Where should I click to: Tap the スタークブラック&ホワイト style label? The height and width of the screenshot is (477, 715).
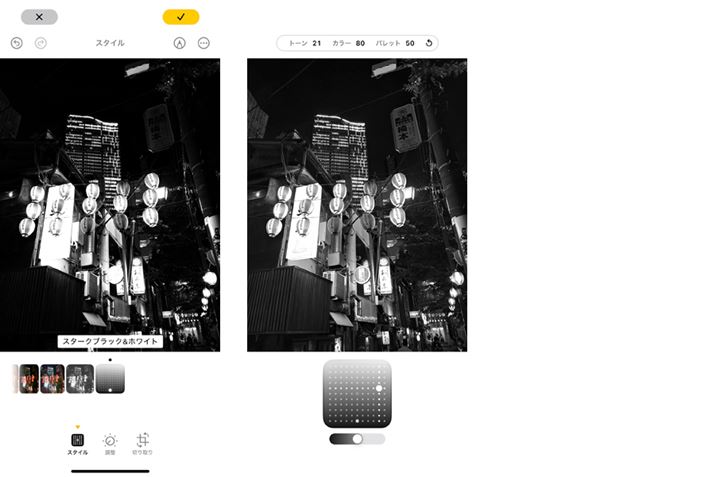coord(110,341)
